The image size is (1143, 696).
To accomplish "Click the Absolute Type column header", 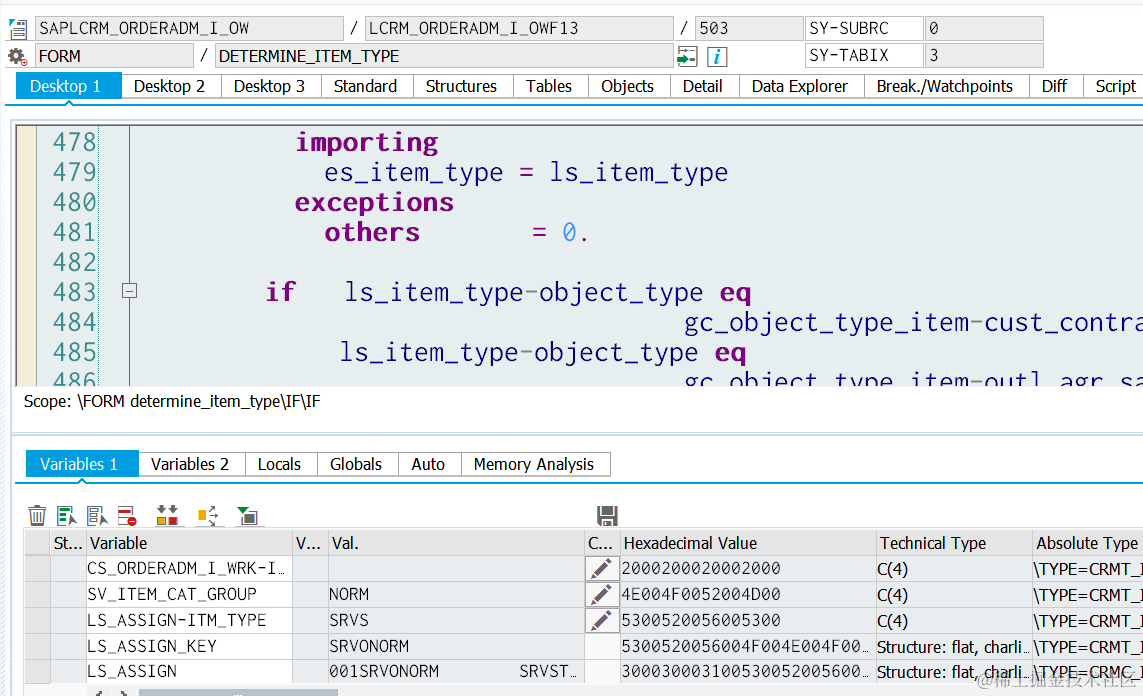I will [x=1087, y=543].
